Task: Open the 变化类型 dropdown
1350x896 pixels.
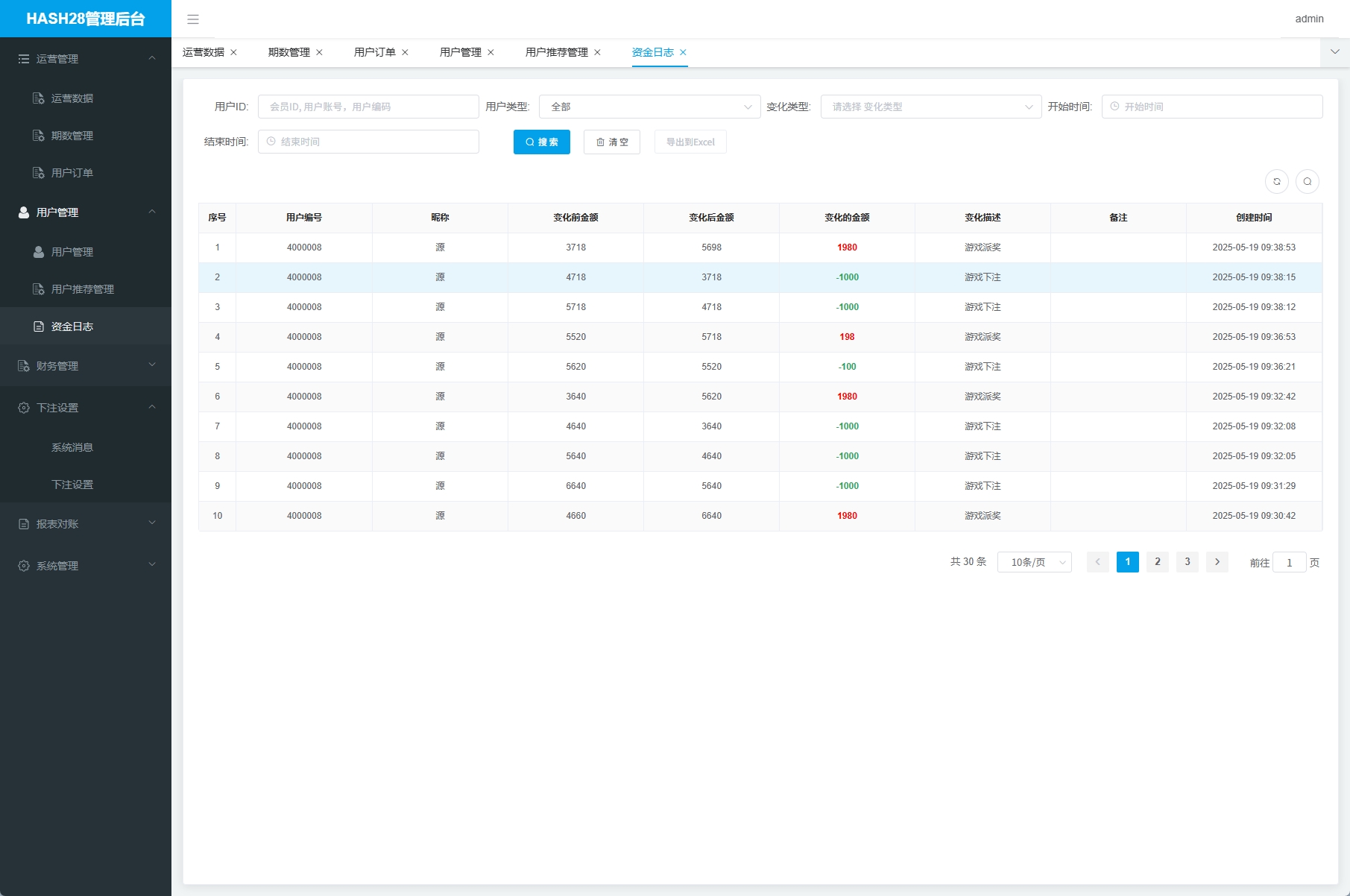Action: (930, 107)
